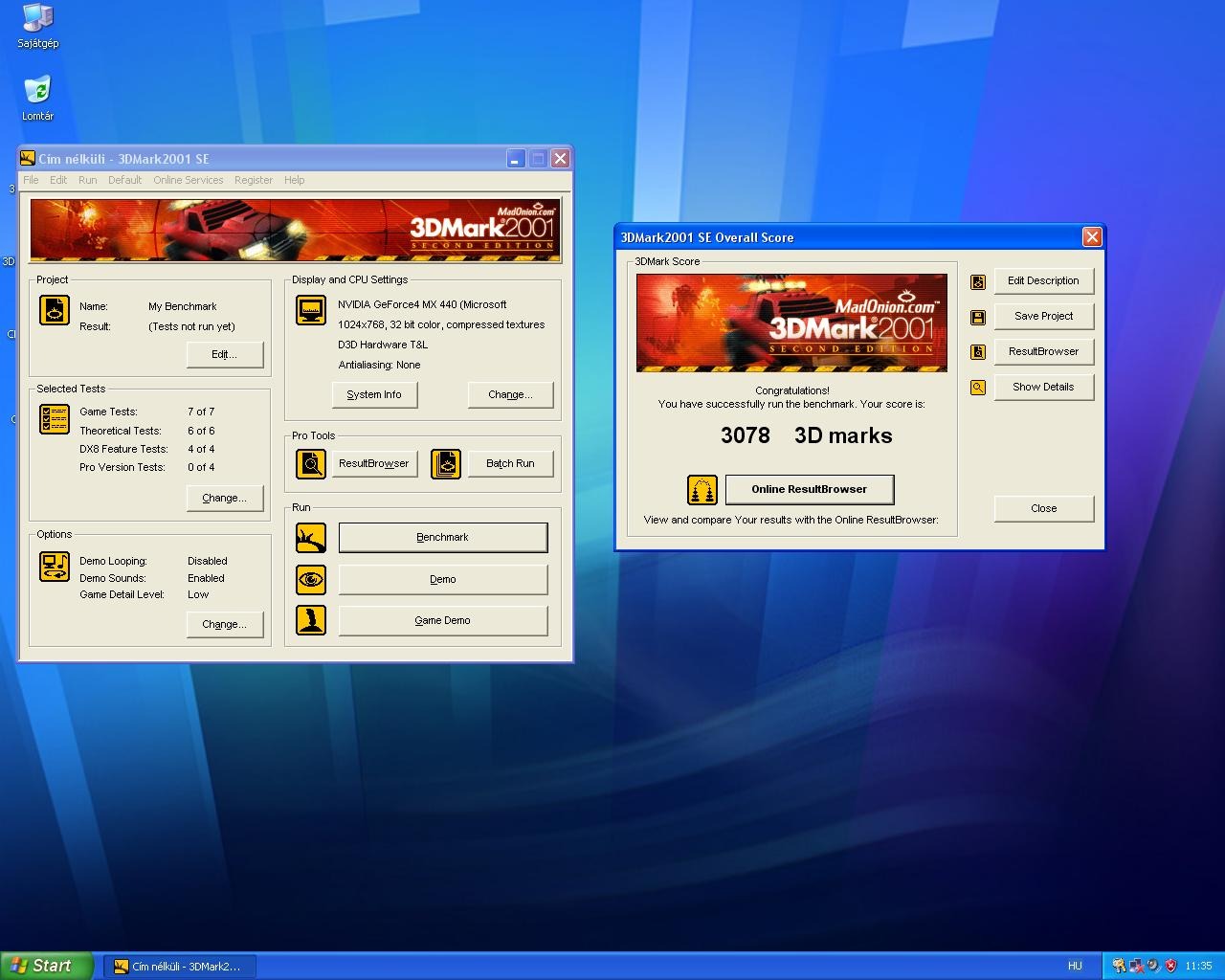The image size is (1225, 980).
Task: Click the ResultBrowser icon in score dialog
Action: pos(978,352)
